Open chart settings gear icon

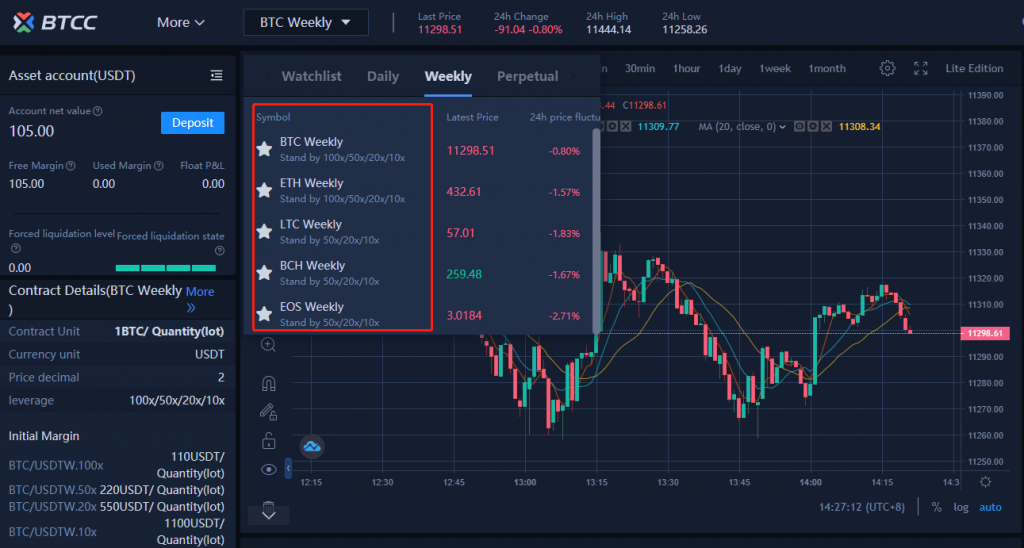(x=887, y=68)
